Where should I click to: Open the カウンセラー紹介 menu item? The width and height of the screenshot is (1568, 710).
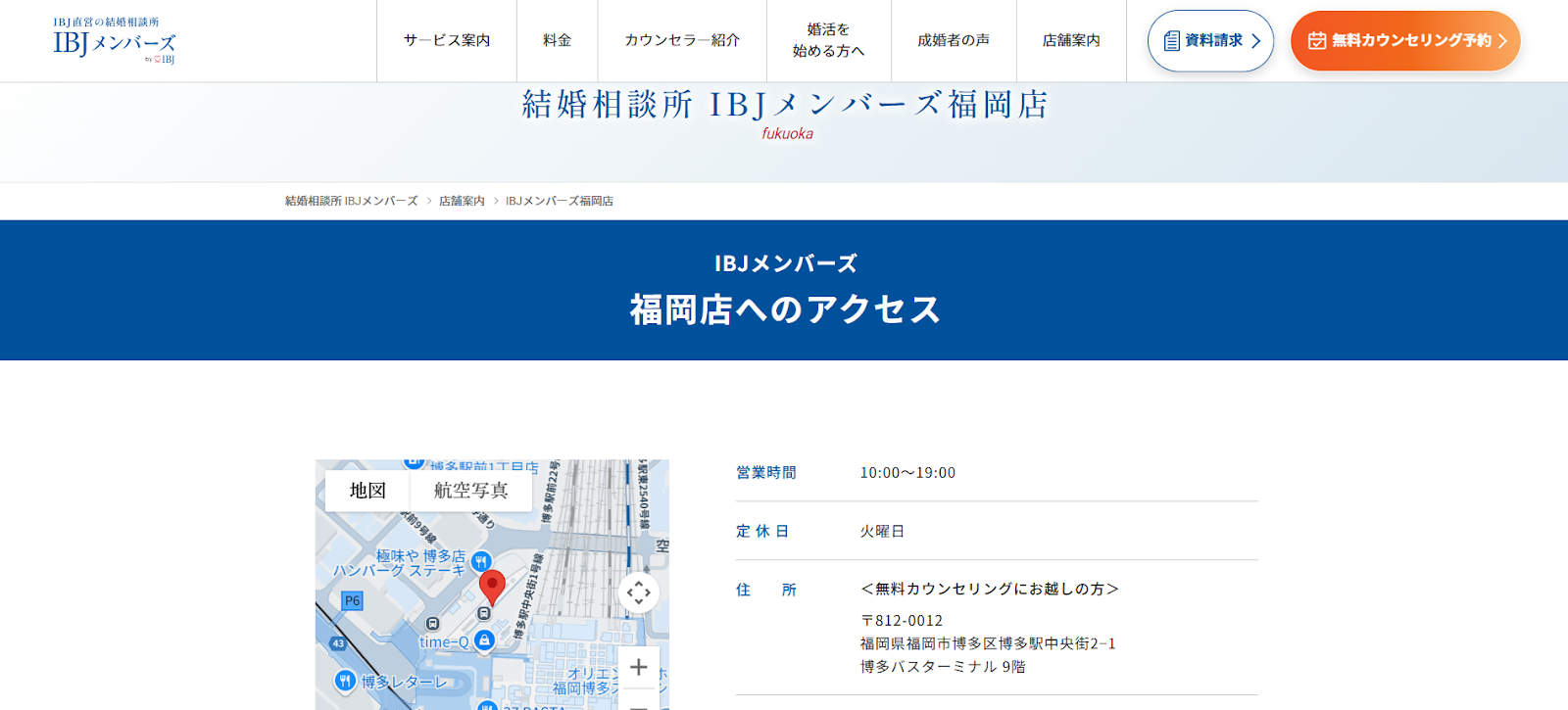click(x=682, y=40)
